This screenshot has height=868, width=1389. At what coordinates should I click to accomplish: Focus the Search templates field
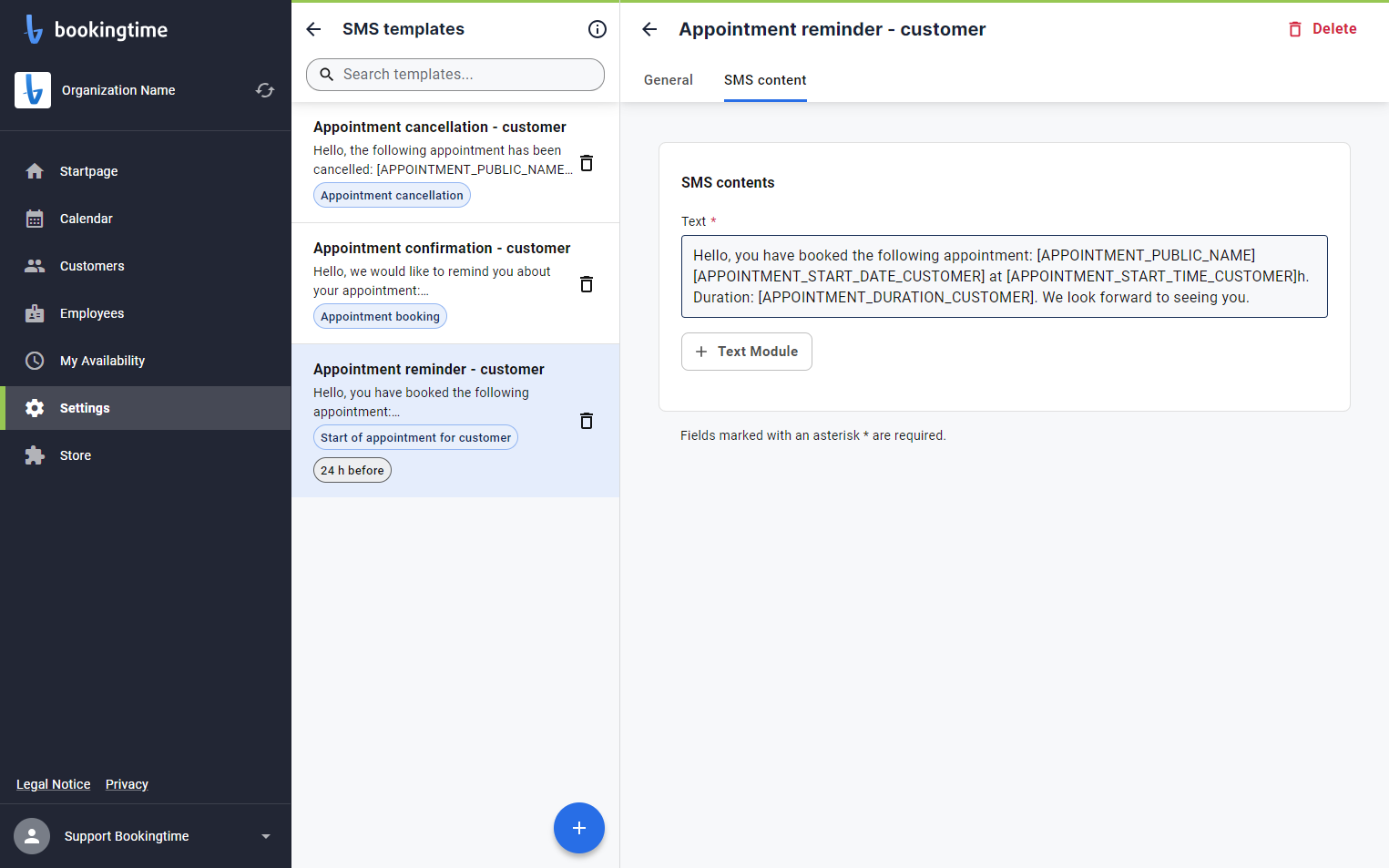coord(455,75)
